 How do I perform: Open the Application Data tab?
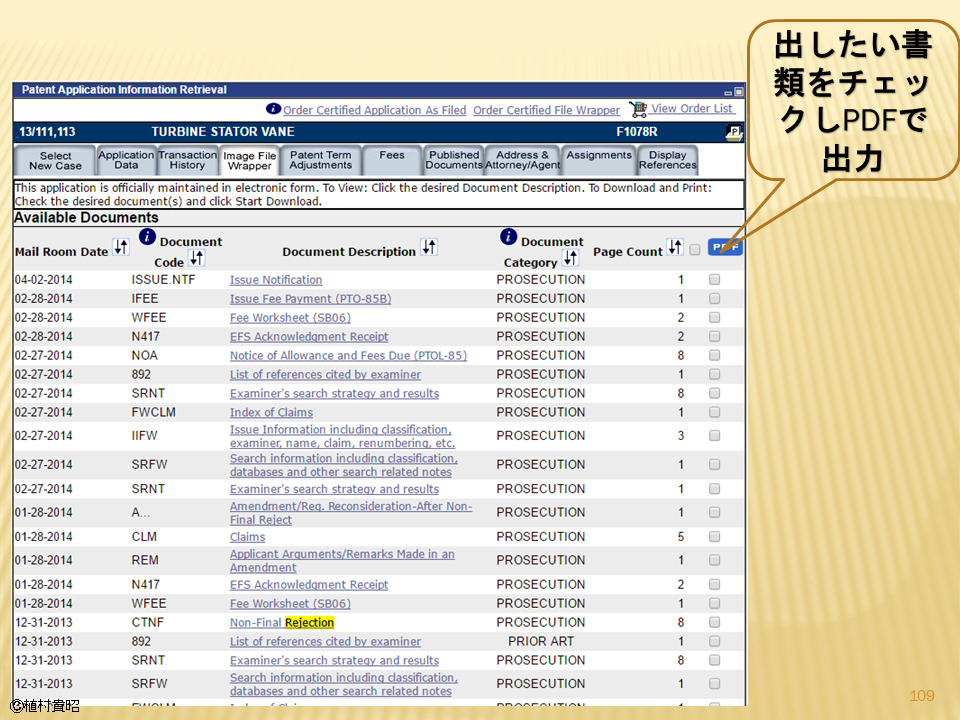[x=126, y=160]
